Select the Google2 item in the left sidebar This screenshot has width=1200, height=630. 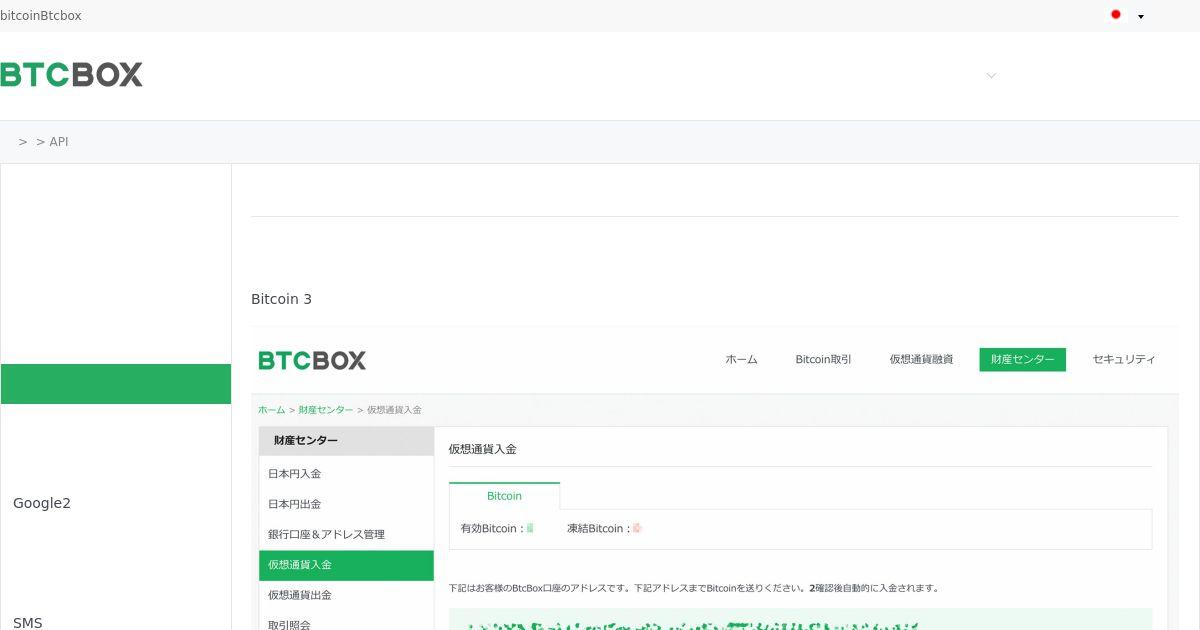click(x=42, y=503)
